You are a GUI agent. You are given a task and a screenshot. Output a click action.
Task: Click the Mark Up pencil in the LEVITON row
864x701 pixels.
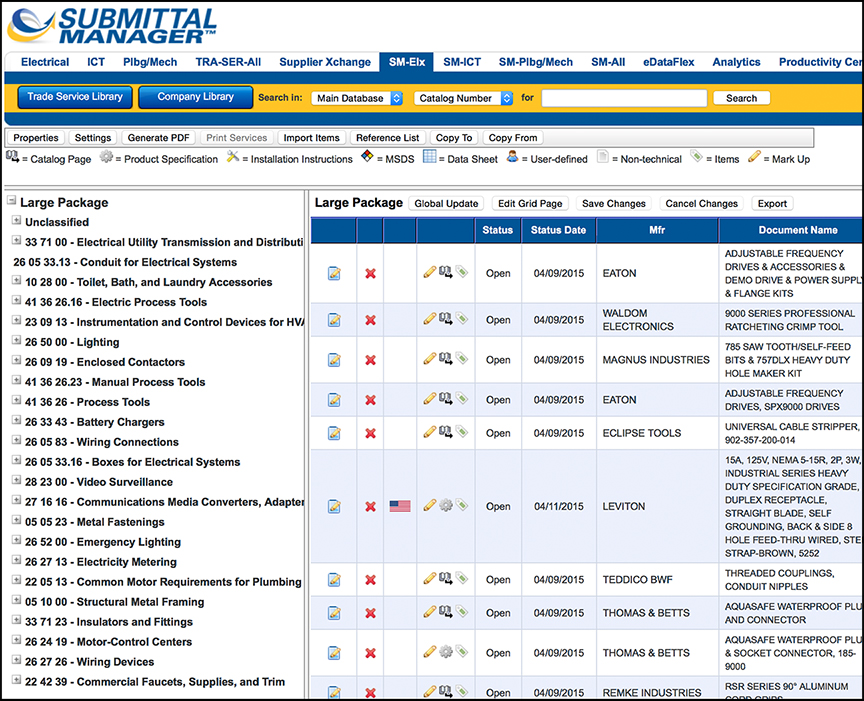(x=430, y=505)
